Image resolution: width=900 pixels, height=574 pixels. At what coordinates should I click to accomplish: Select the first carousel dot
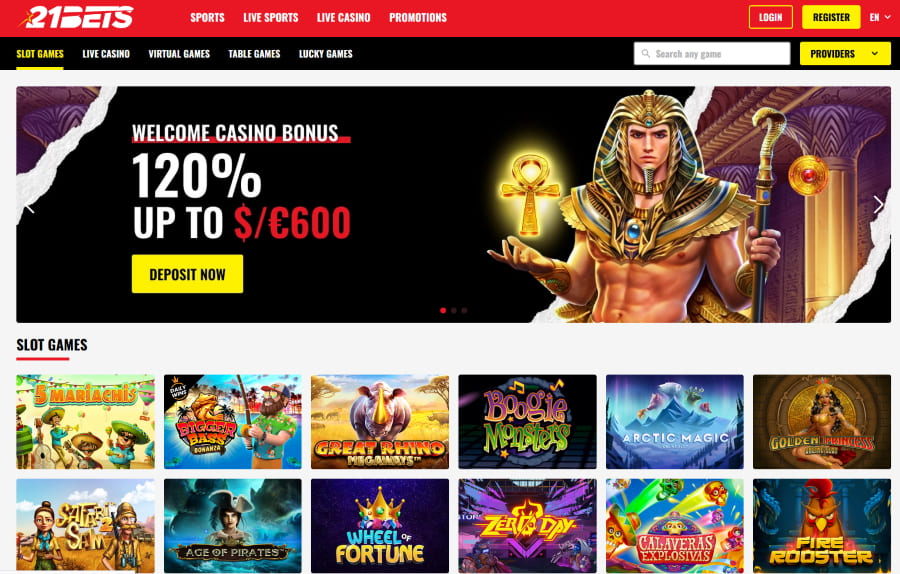pos(443,311)
